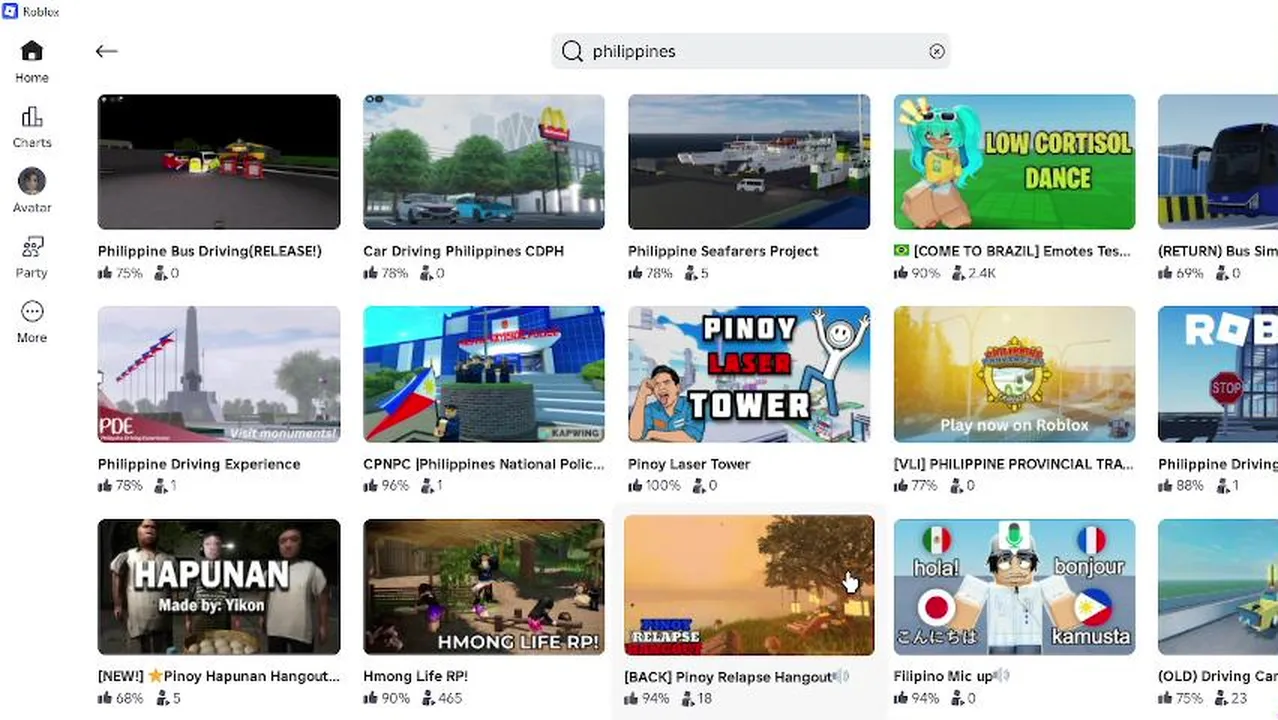The image size is (1278, 720).
Task: Click title Philippine Bus Driving(RELEASE!)
Action: [210, 251]
